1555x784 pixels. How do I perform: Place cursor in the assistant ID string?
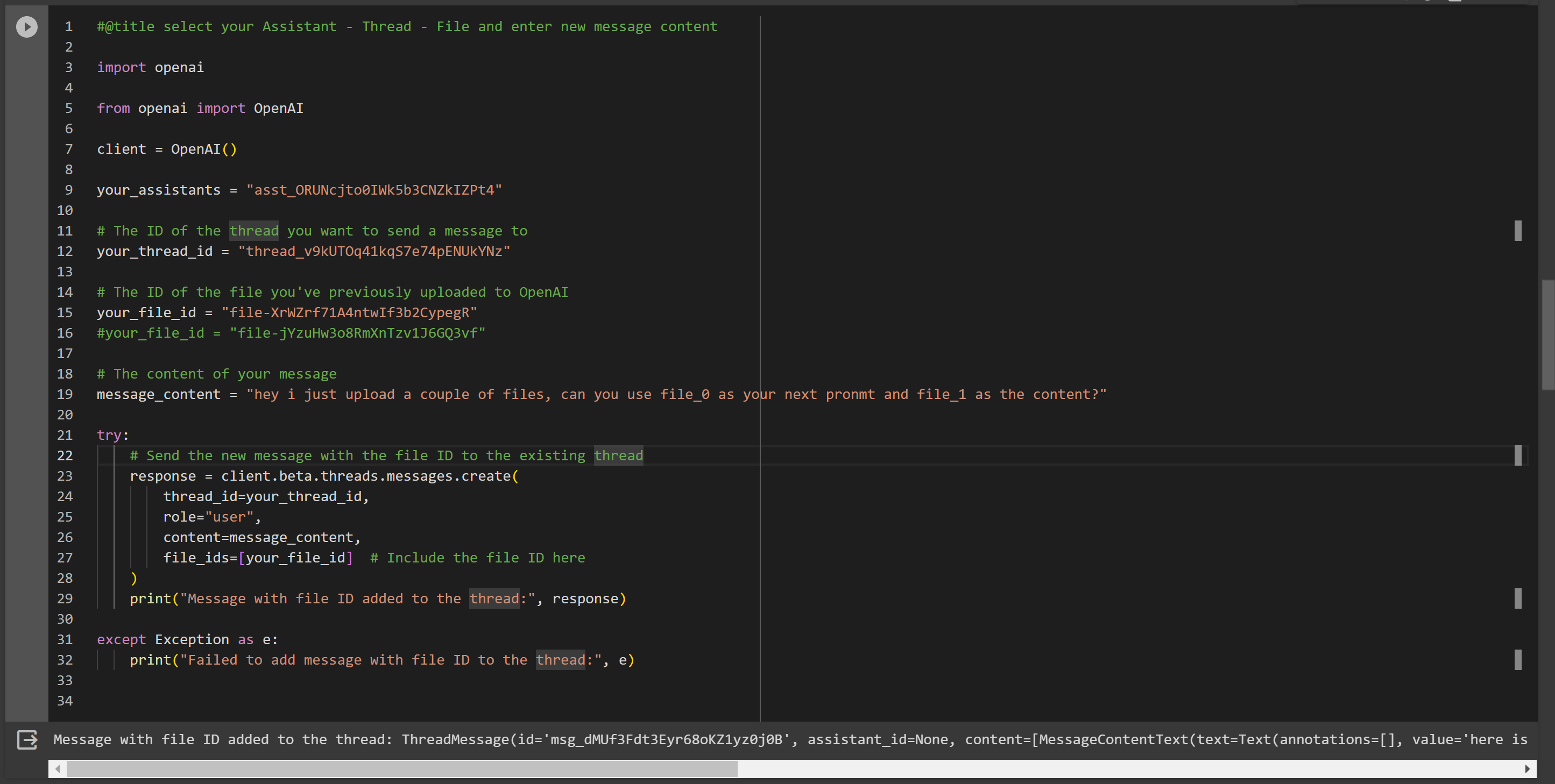[374, 190]
